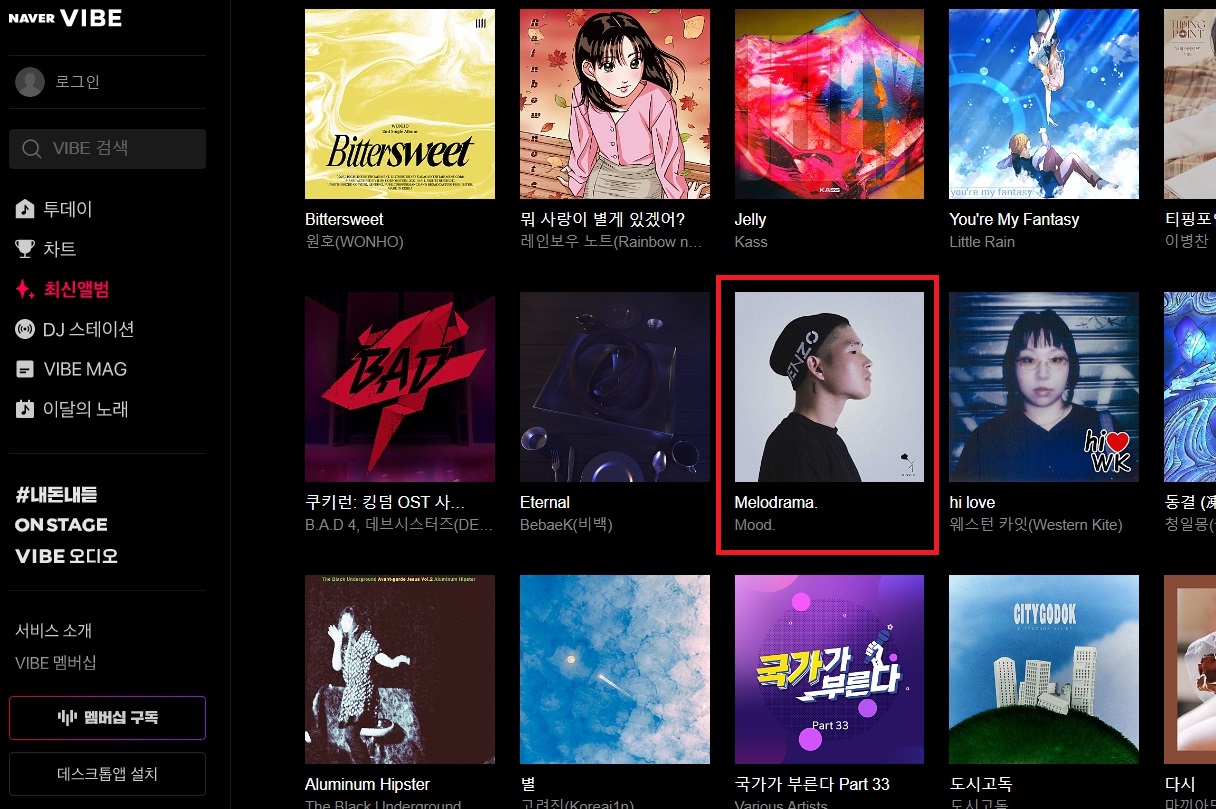Screen dimensions: 1216x809
Task: Open the Bittersweet album cover
Action: (x=400, y=104)
